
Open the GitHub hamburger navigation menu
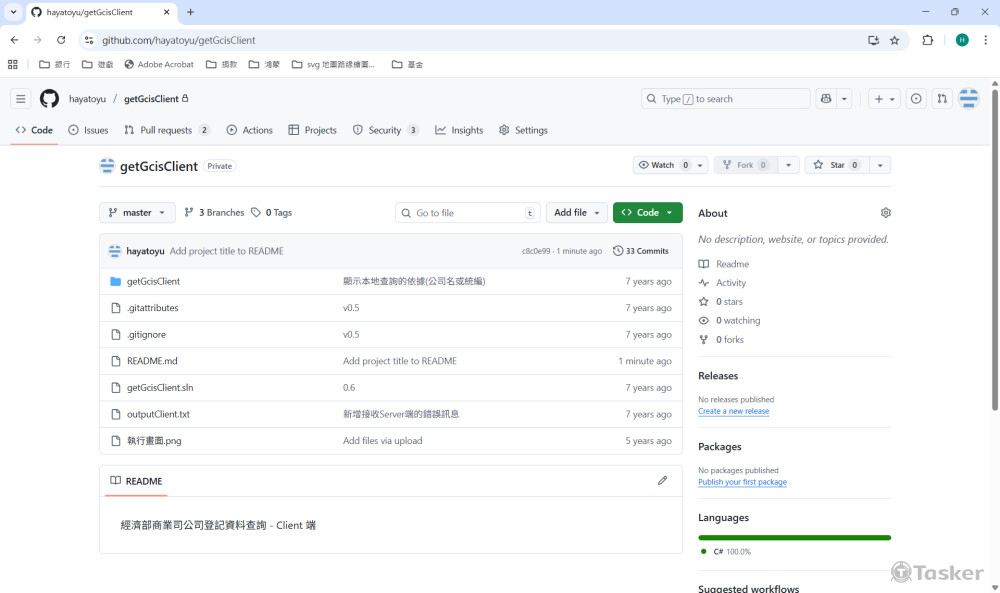[x=20, y=99]
